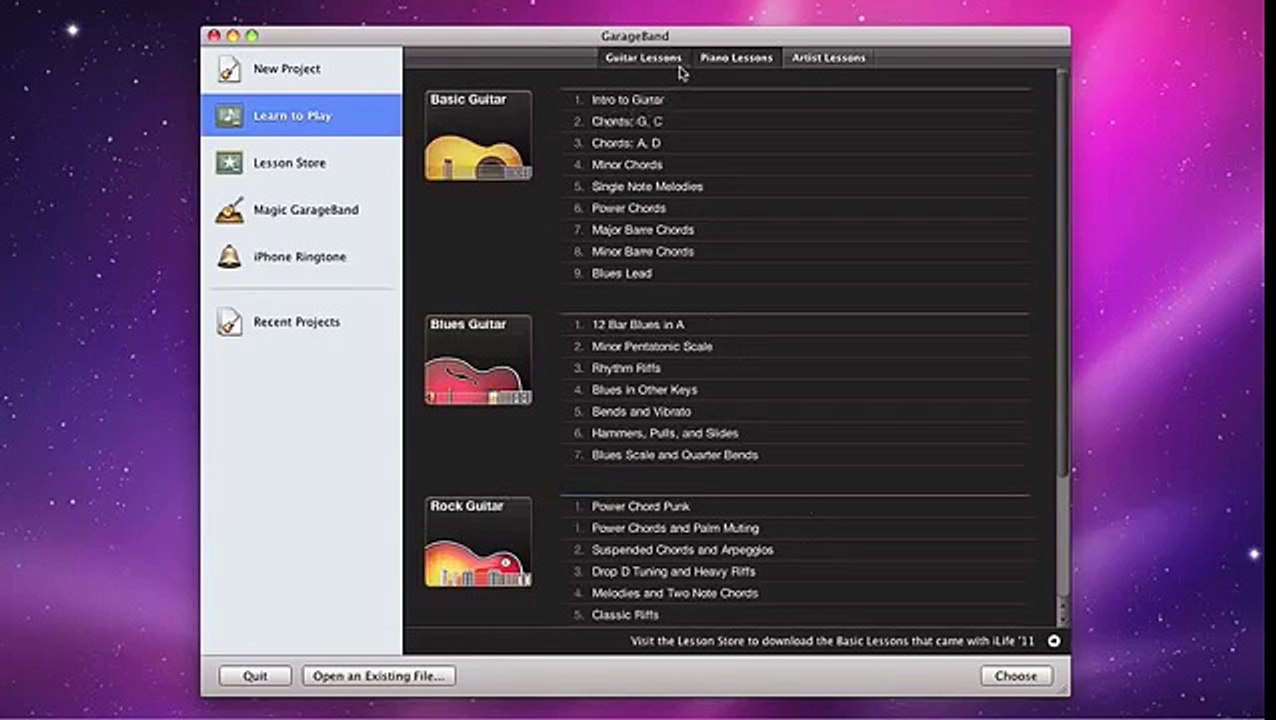Click the Magic GarageBand icon
This screenshot has width=1276, height=720.
click(x=229, y=210)
